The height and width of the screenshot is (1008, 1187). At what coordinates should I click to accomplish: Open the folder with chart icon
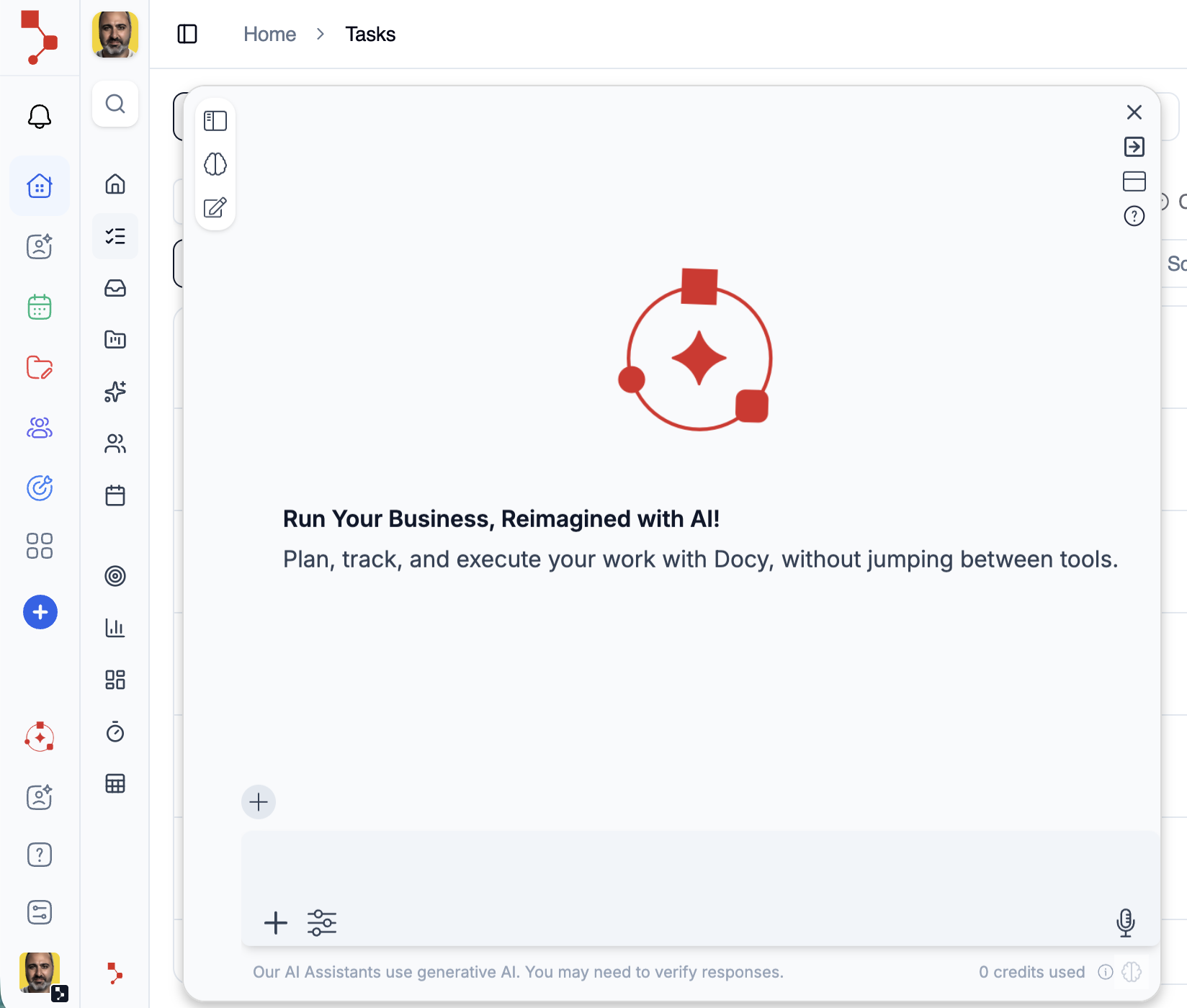[x=115, y=339]
